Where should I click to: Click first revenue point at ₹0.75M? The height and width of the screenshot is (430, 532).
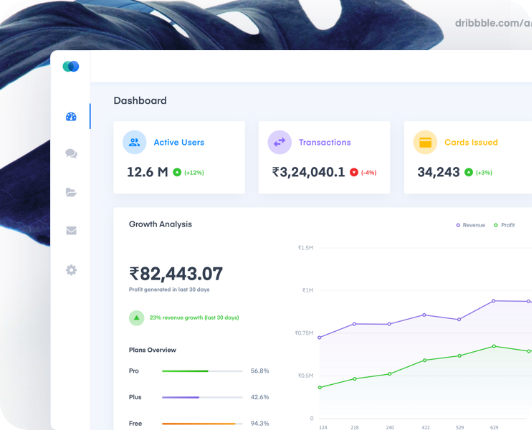[x=319, y=338]
